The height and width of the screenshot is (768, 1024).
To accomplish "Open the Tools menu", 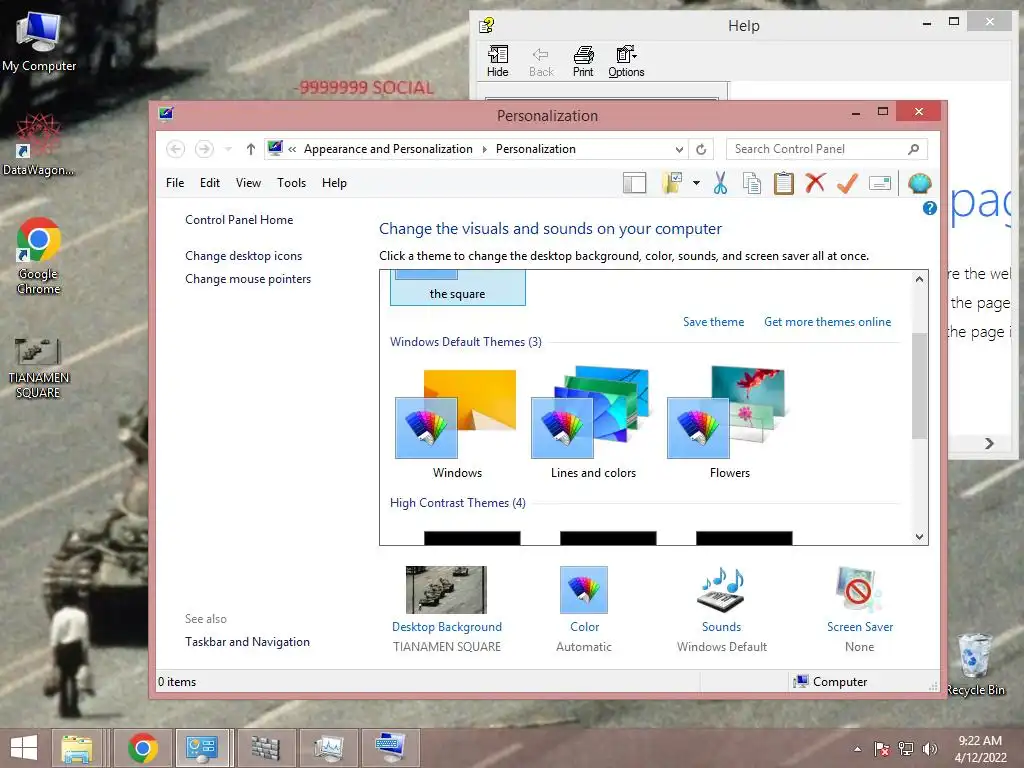I will tap(291, 183).
